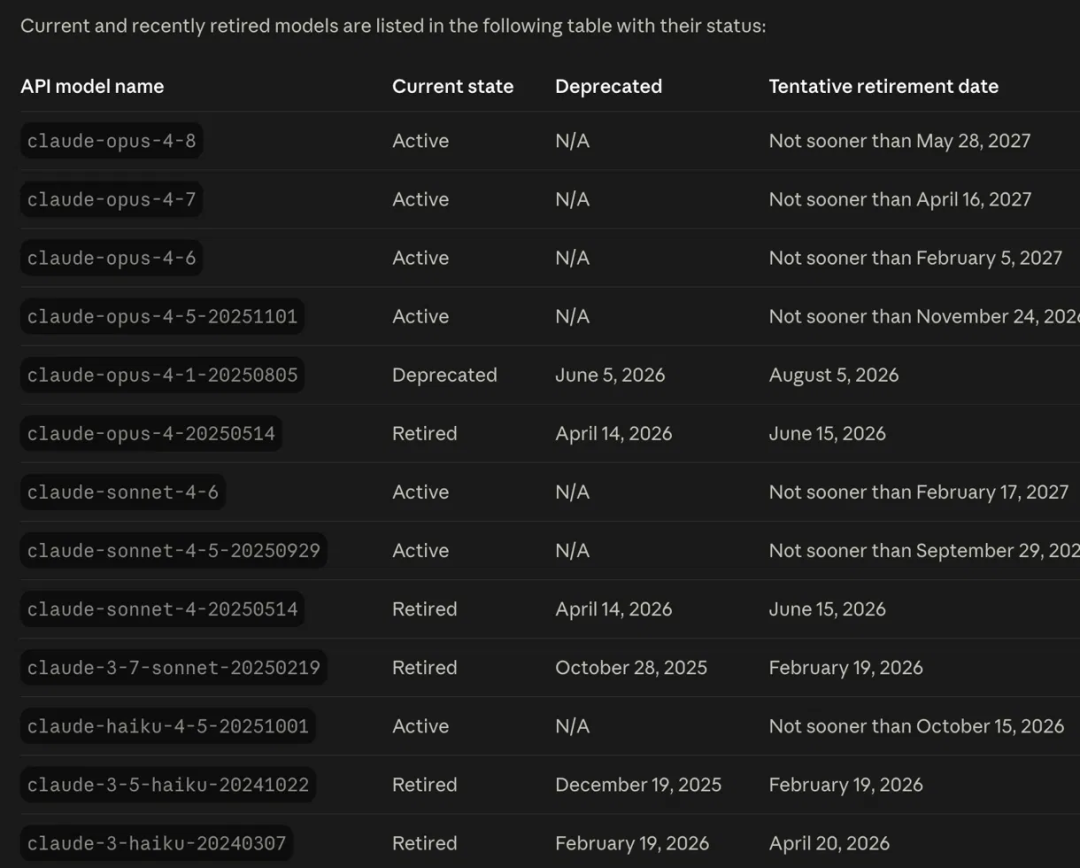Image resolution: width=1080 pixels, height=868 pixels.
Task: Select the claude-opus-4-20250514 model name
Action: click(x=152, y=433)
